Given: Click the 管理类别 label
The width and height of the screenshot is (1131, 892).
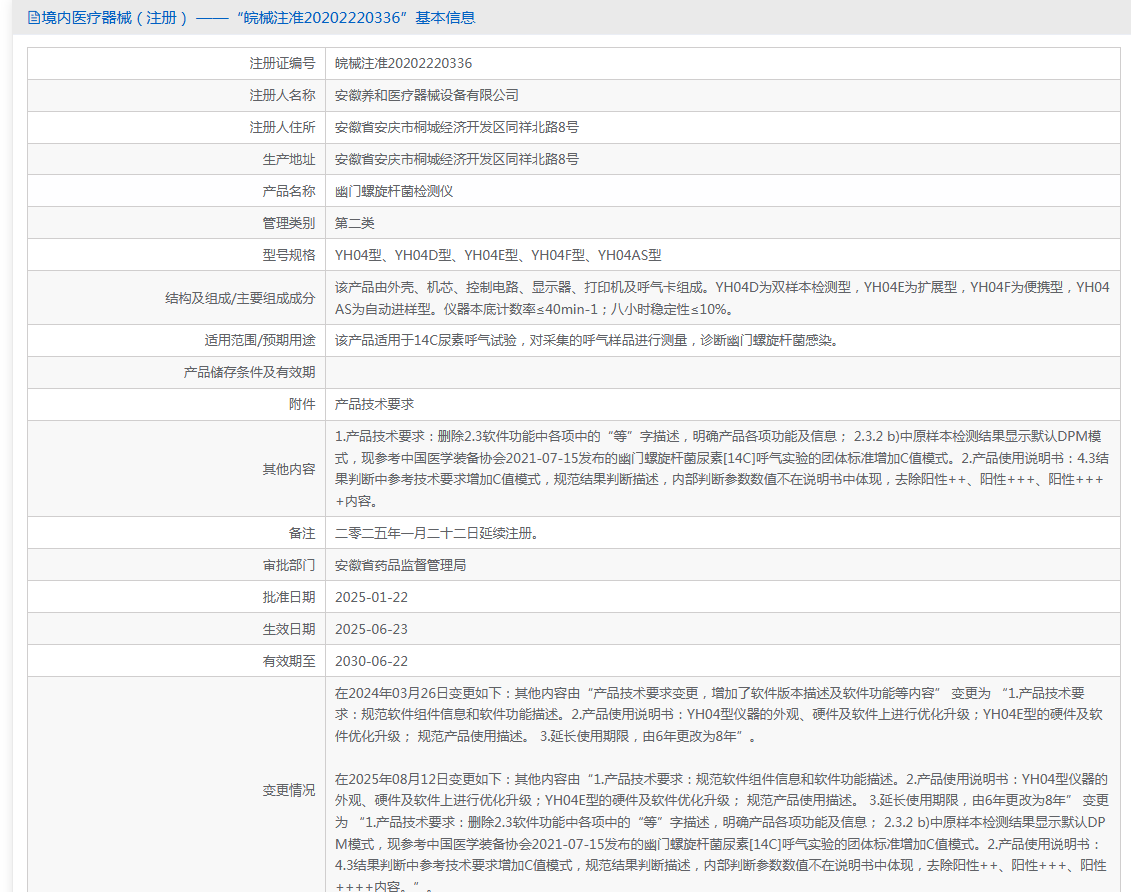Looking at the screenshot, I should pos(289,223).
